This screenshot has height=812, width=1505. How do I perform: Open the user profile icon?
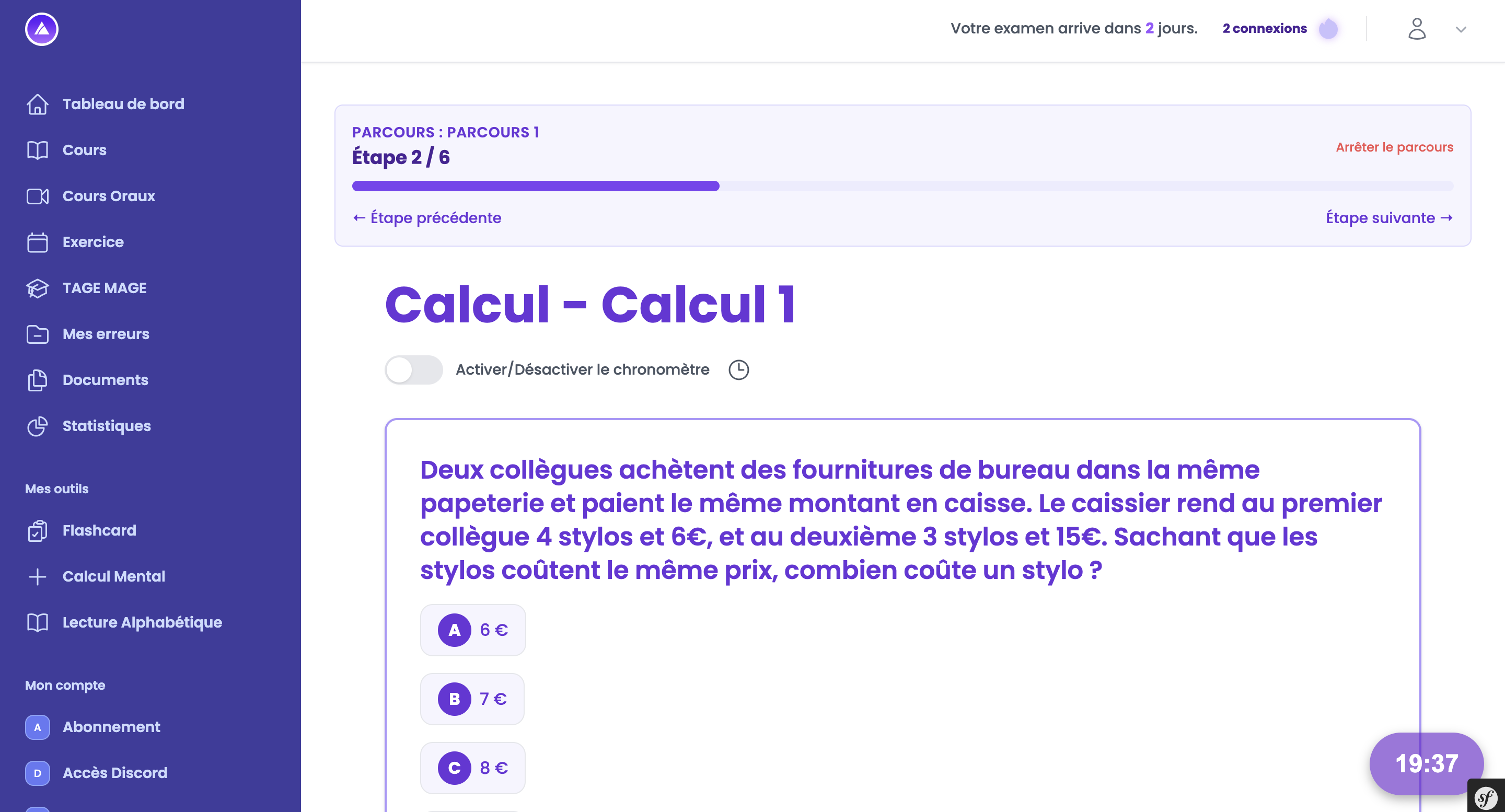[x=1416, y=29]
